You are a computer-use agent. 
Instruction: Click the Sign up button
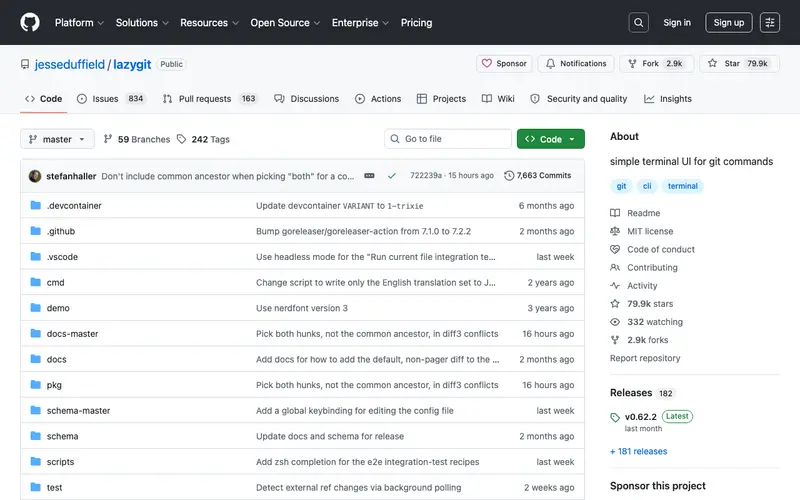click(729, 22)
